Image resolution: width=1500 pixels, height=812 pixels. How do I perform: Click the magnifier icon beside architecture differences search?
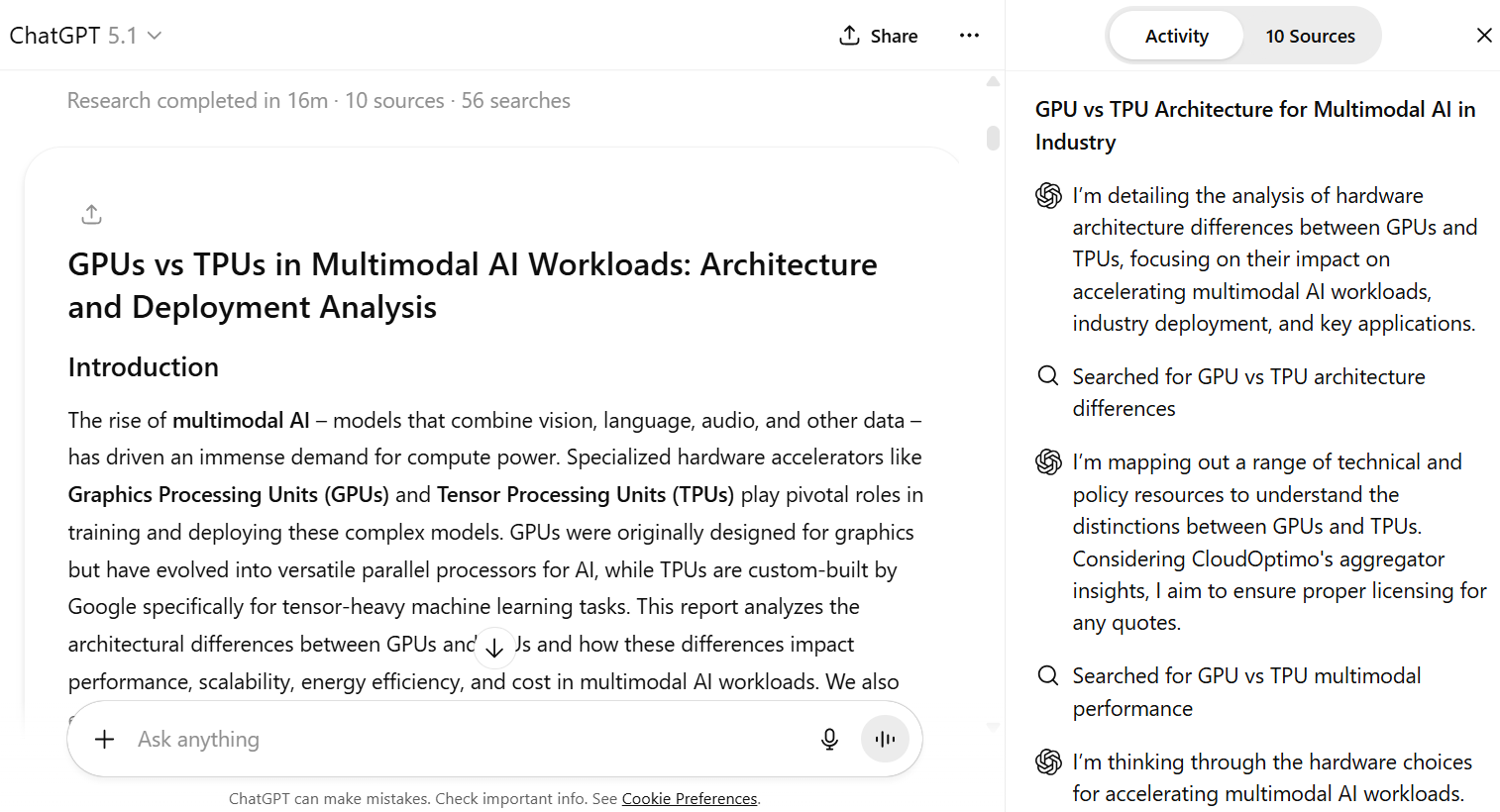pyautogui.click(x=1047, y=376)
